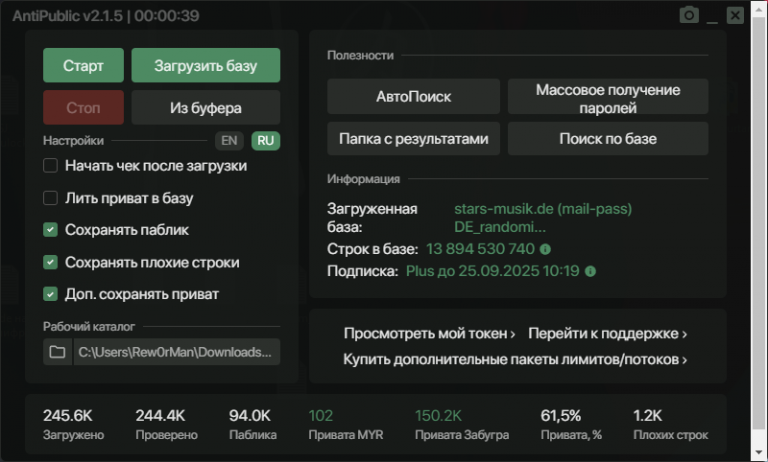Uncheck 'Сохранять паблик' option

pos(50,230)
